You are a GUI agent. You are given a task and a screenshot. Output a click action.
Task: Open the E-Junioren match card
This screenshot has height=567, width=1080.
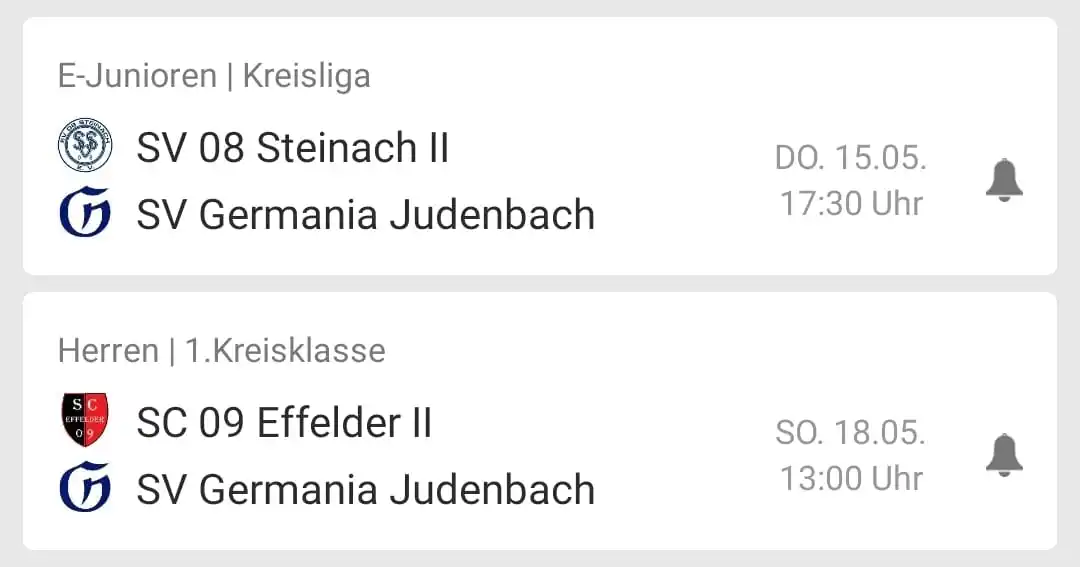coord(540,146)
